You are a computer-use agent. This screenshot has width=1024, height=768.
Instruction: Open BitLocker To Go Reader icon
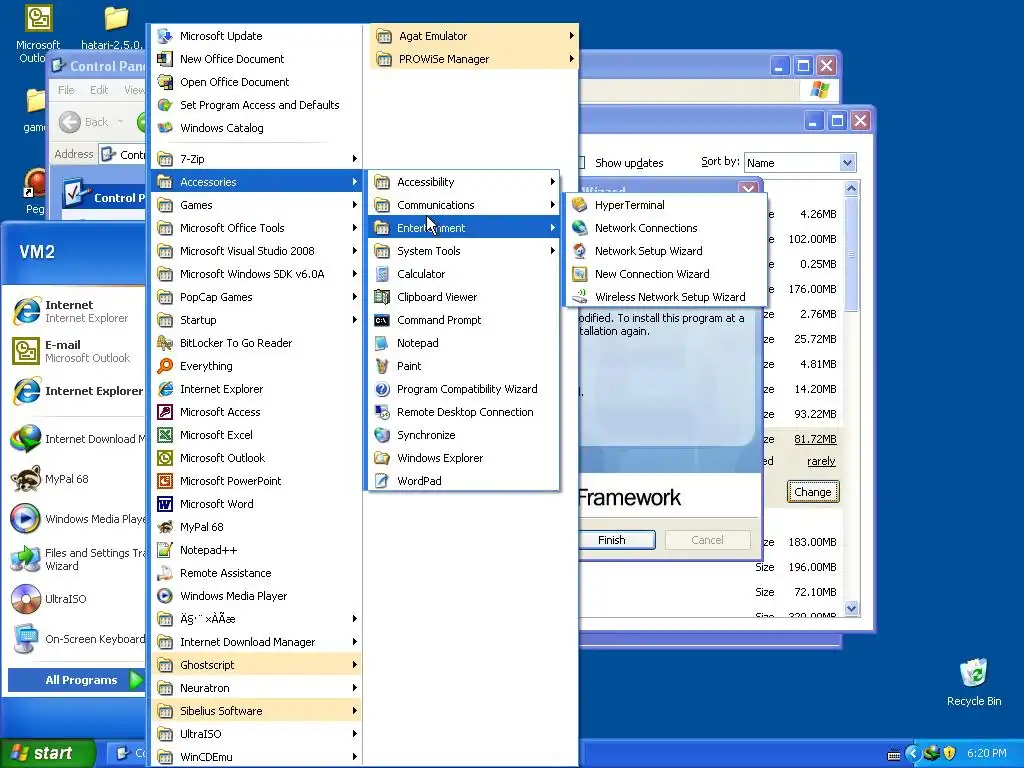tap(165, 343)
